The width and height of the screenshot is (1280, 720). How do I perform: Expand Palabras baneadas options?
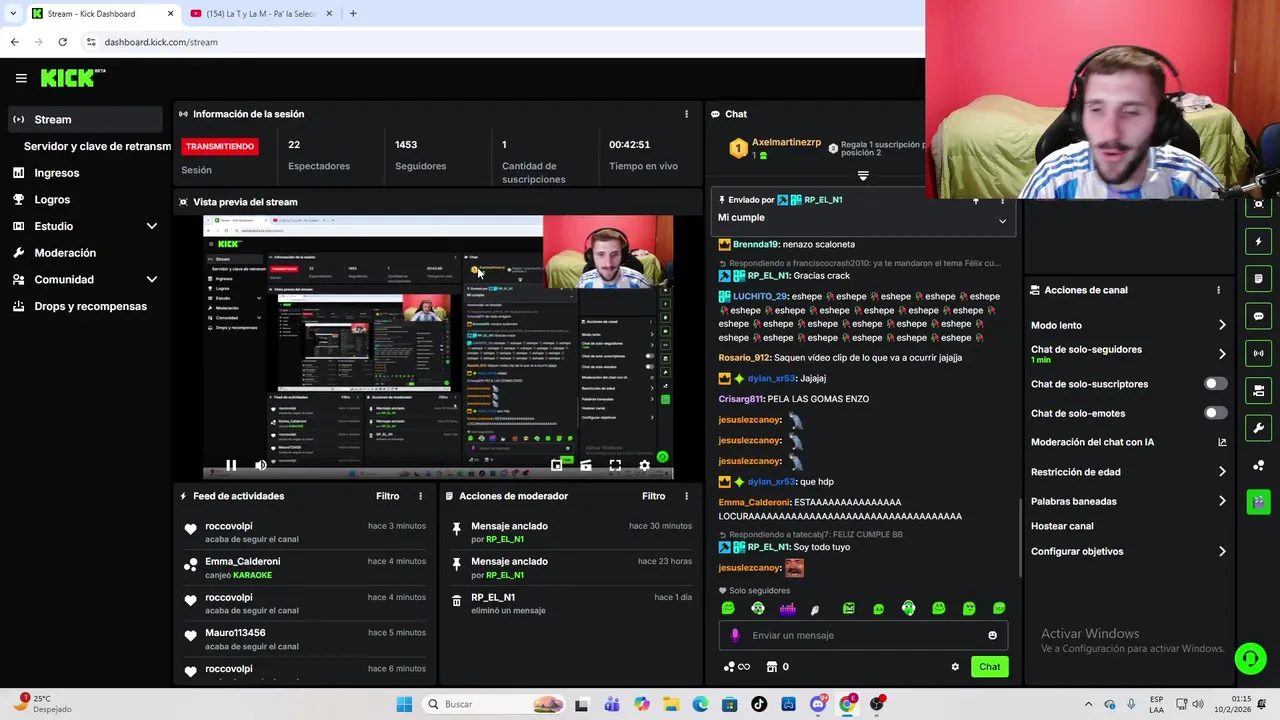(x=1222, y=501)
